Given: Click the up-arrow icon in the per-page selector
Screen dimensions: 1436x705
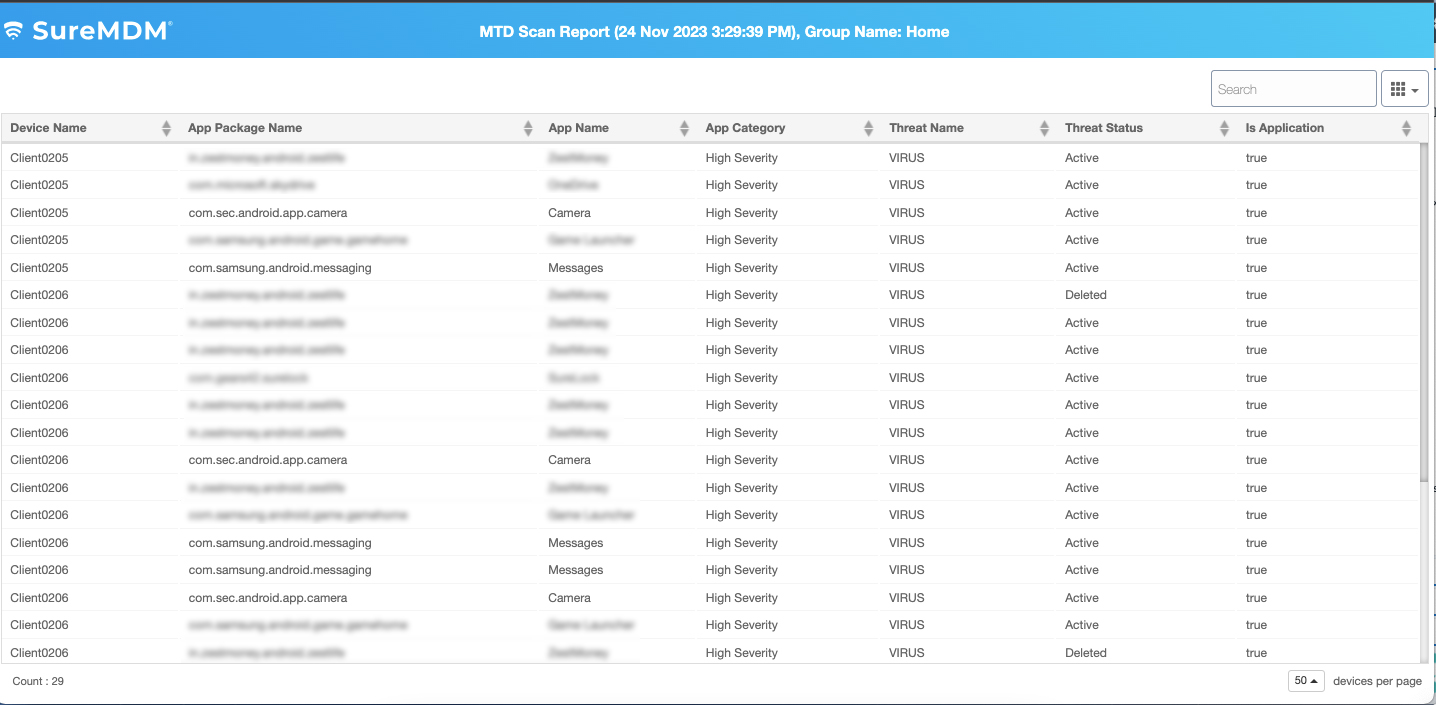Looking at the screenshot, I should point(1316,680).
